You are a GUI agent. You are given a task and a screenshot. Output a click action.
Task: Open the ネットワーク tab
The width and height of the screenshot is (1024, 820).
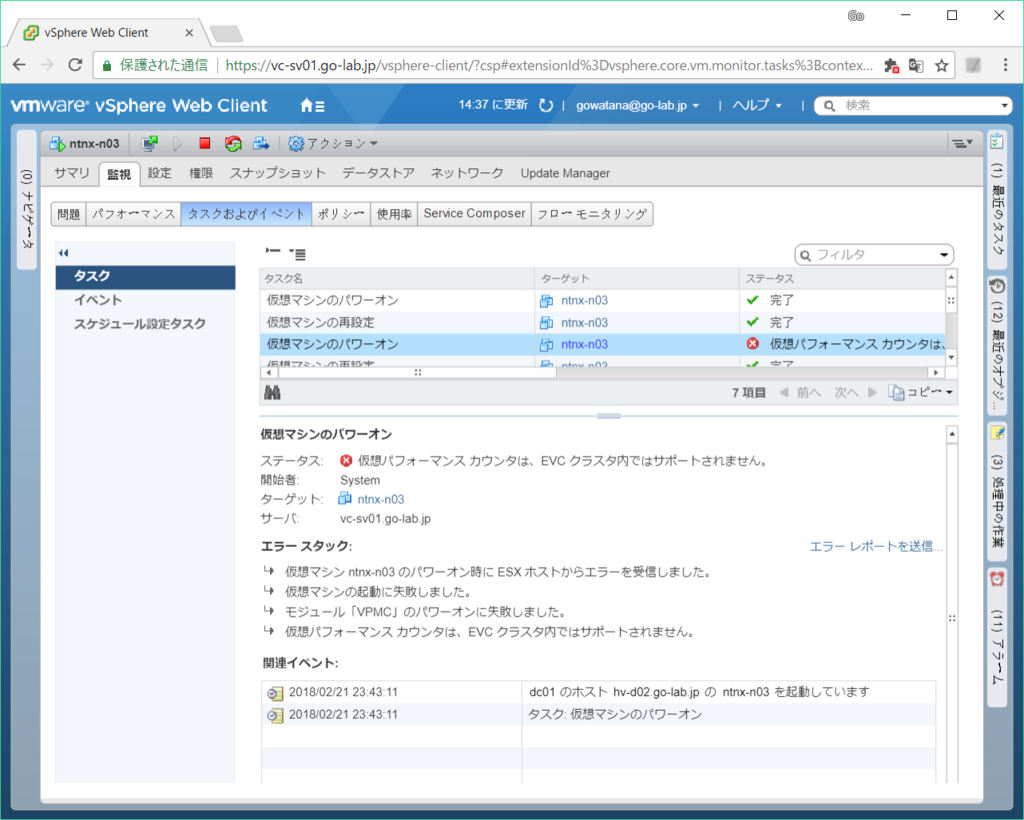tap(467, 173)
